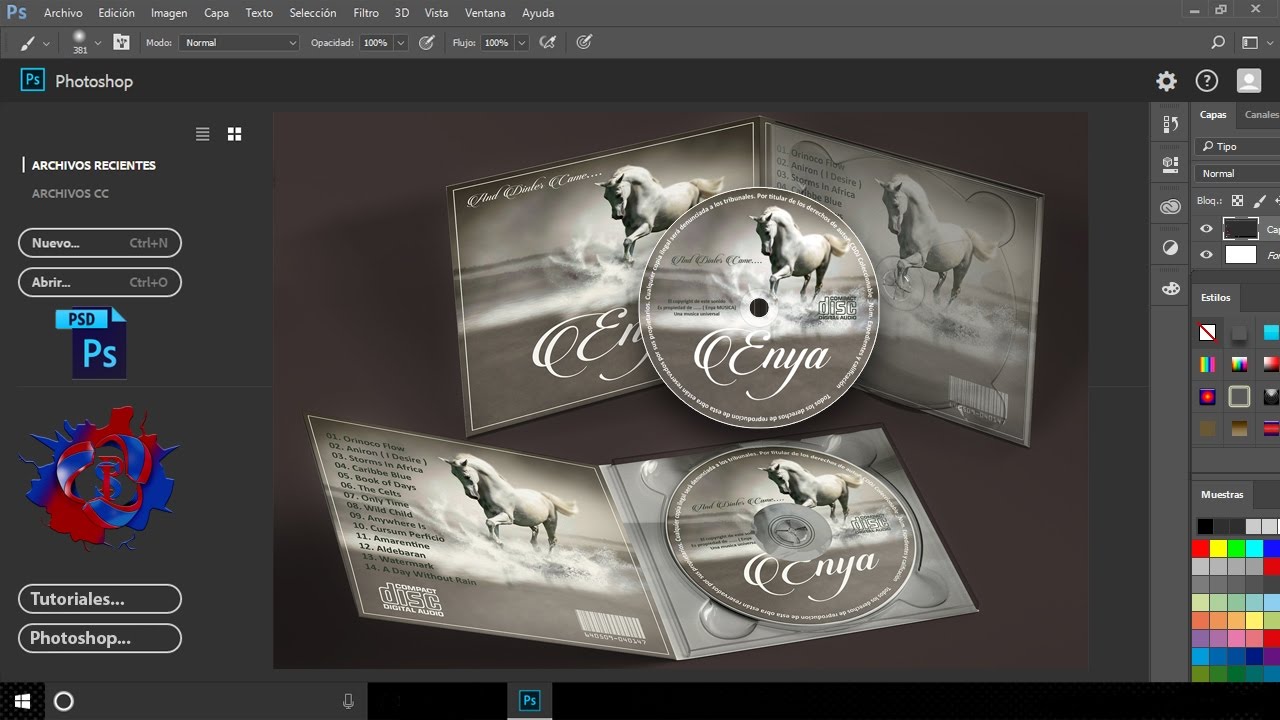1280x720 pixels.
Task: Pick the yellow swatch in Muestras
Action: (1219, 548)
